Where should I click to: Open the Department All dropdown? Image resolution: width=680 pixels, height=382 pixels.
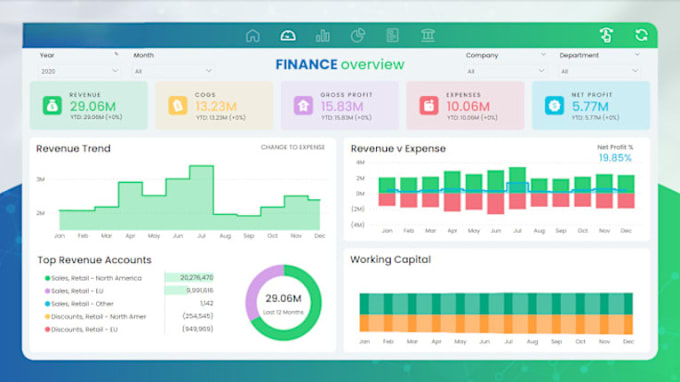pos(599,71)
